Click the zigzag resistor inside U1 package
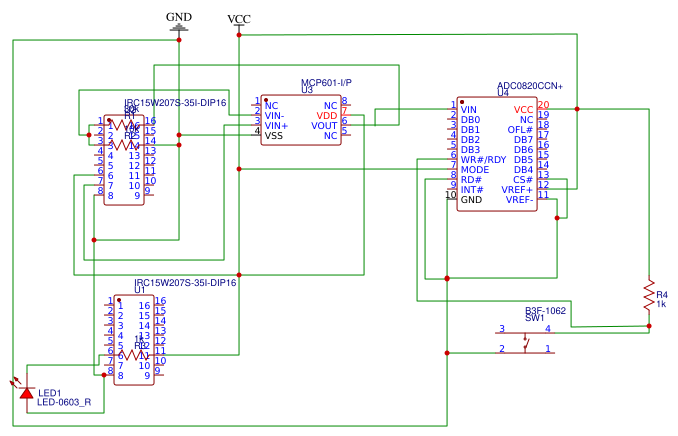Screen dimensions: 678x436 (134, 355)
